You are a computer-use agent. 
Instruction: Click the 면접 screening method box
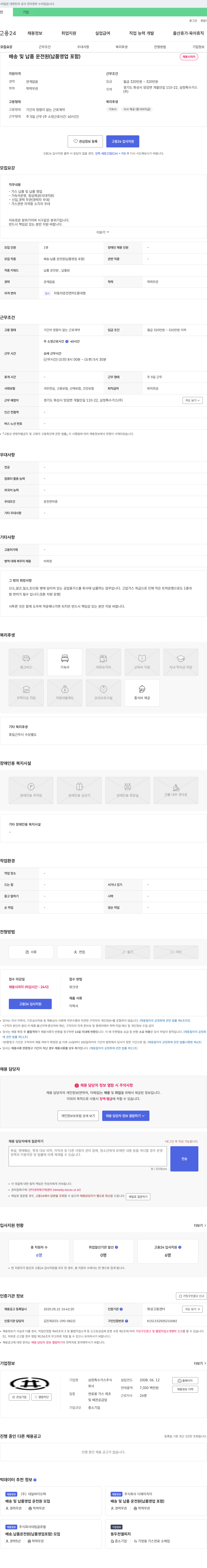coord(79,952)
